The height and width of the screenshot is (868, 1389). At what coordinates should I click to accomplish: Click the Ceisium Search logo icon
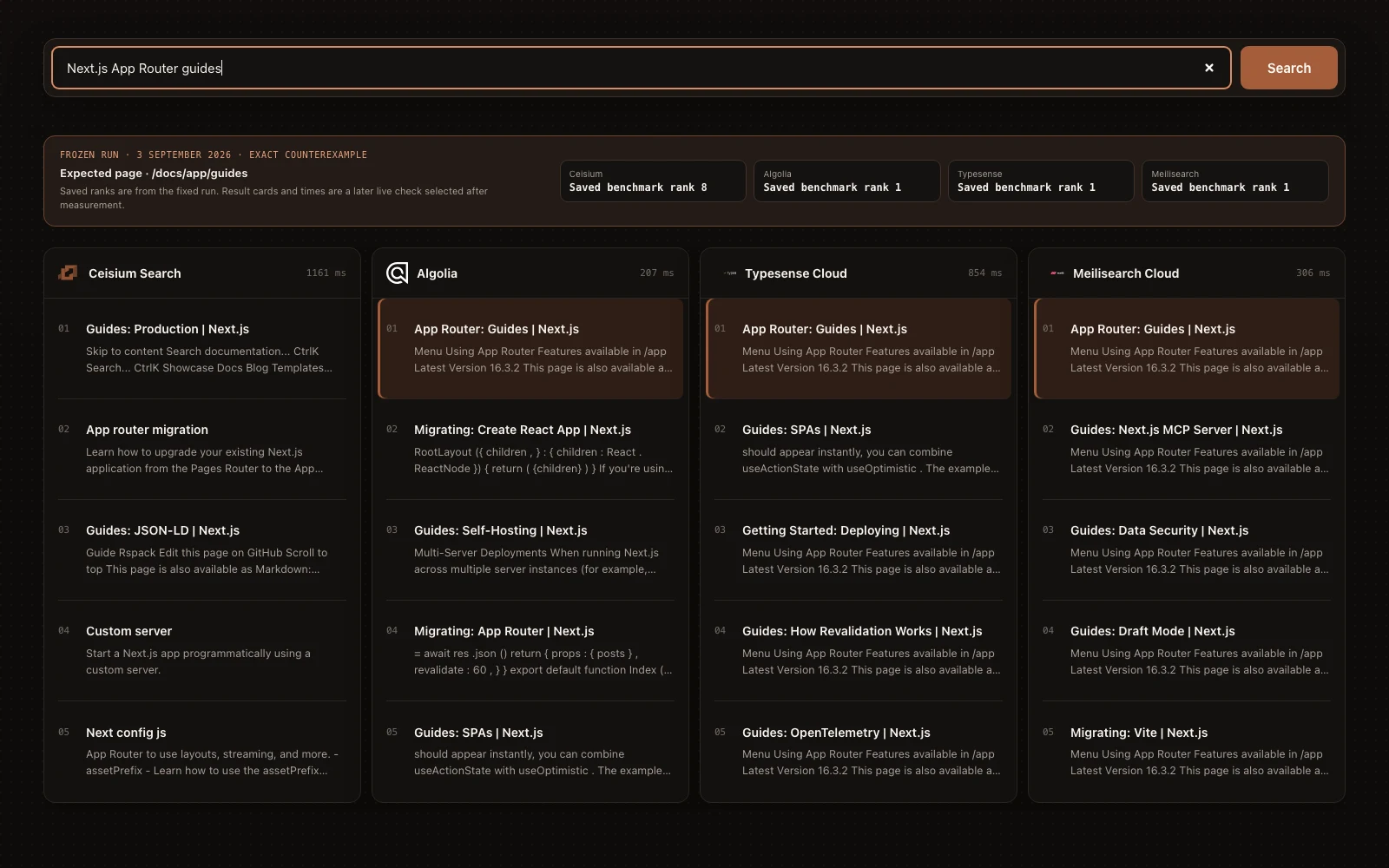pyautogui.click(x=68, y=273)
